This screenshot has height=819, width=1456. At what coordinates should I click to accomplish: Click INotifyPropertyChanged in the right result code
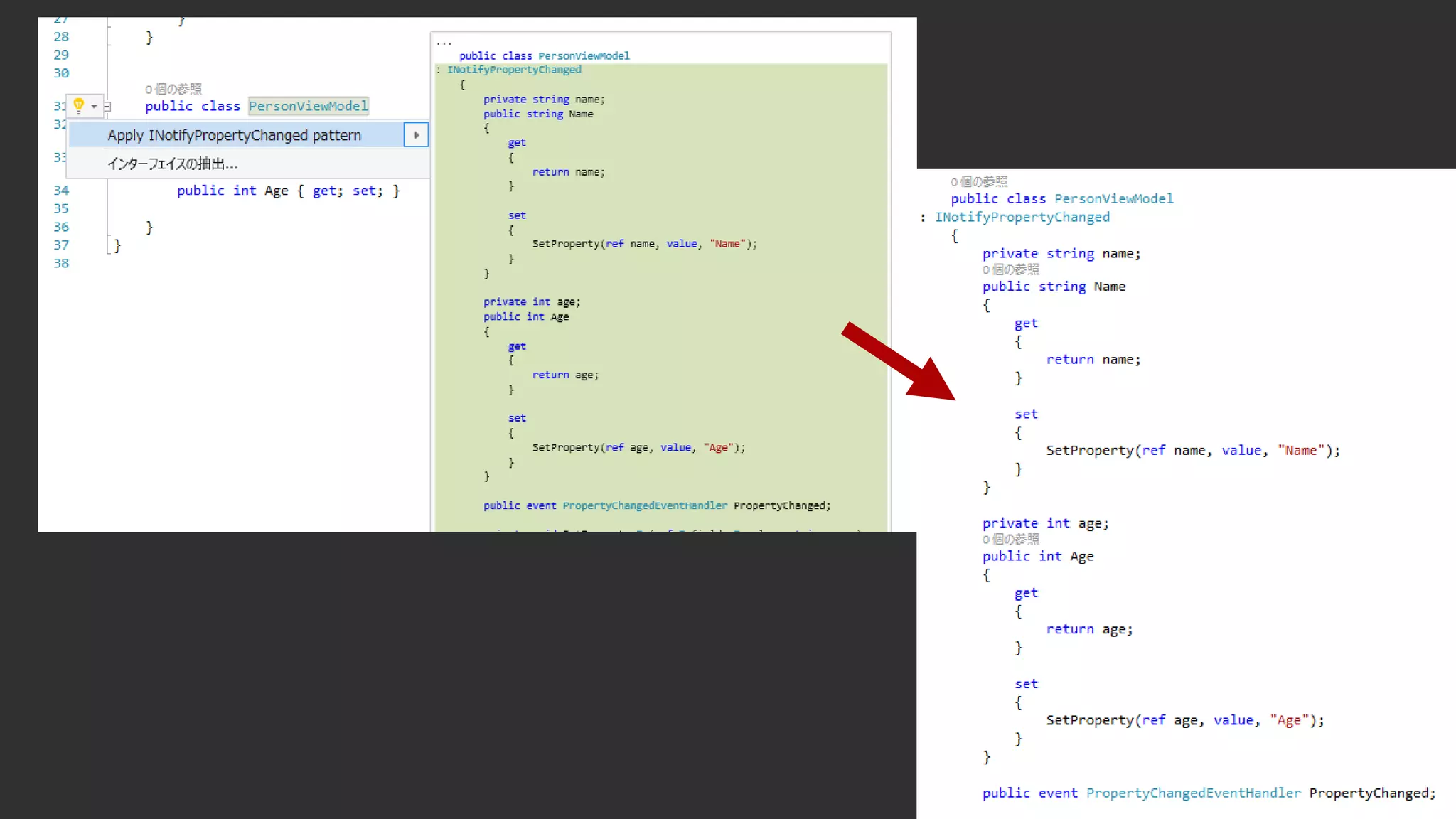pyautogui.click(x=1022, y=217)
